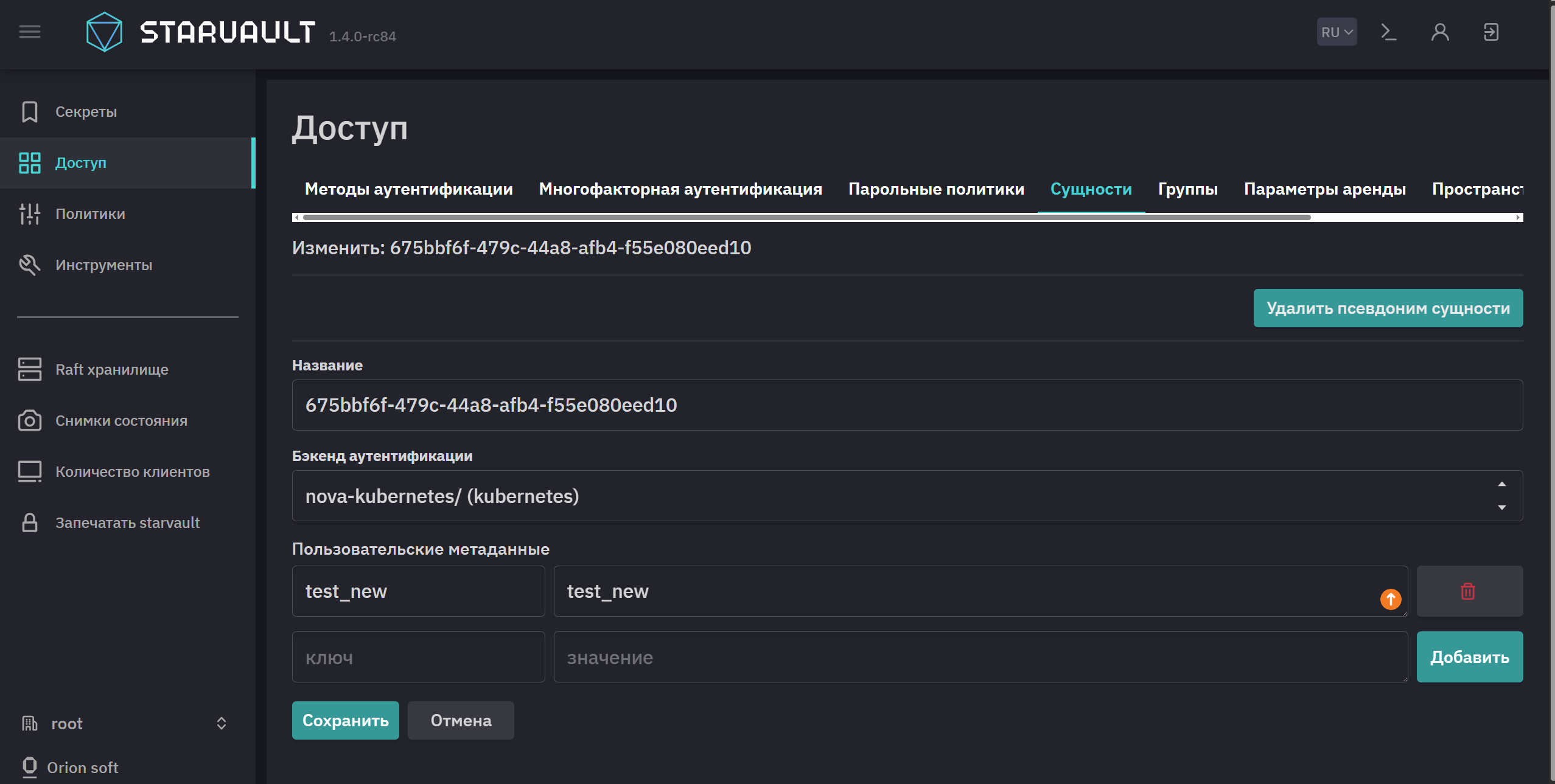The image size is (1555, 784).
Task: Click the Доступ grid icon
Action: [x=30, y=163]
